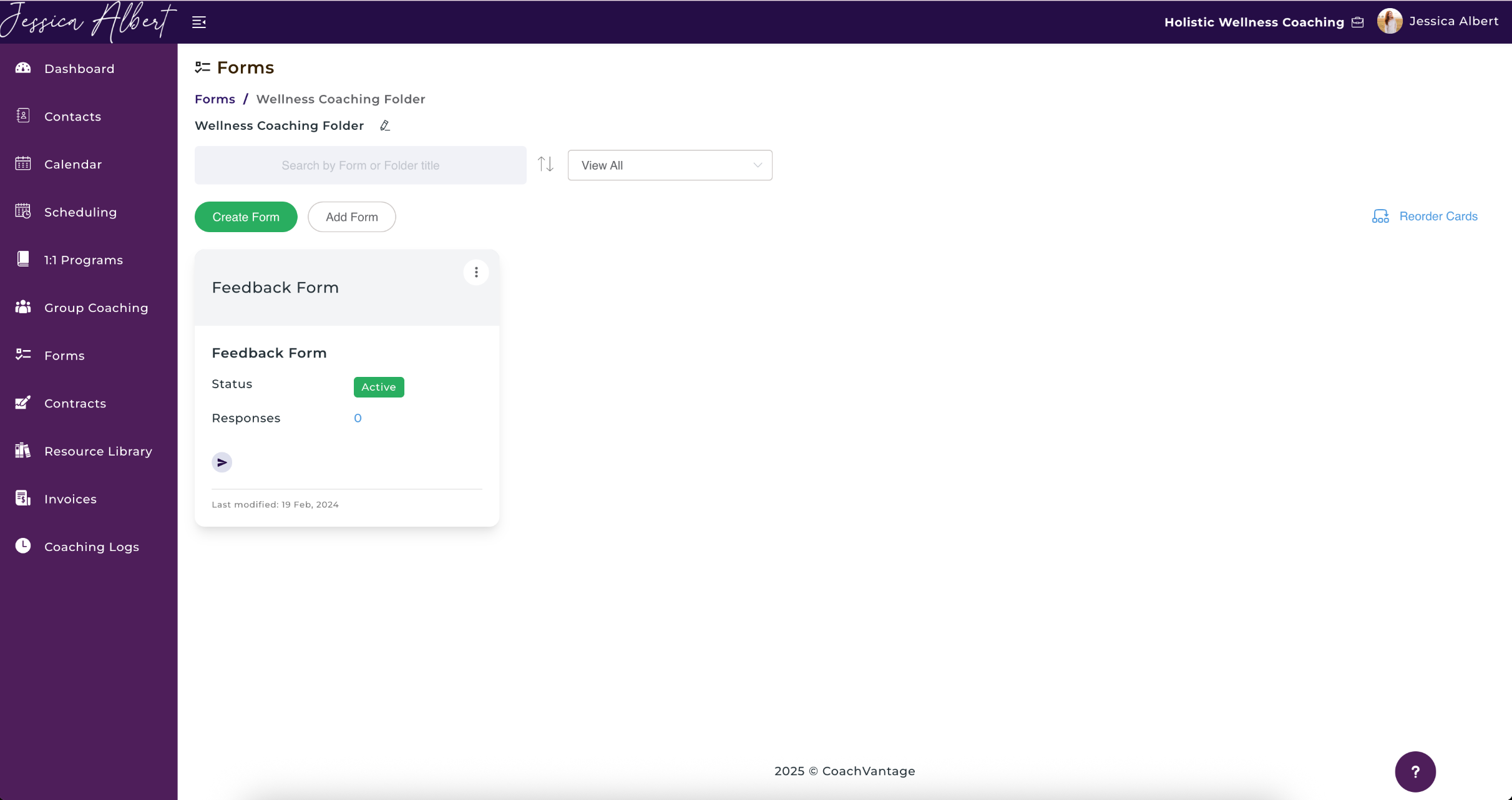The height and width of the screenshot is (800, 1512).
Task: Open the Coaching Logs clock icon
Action: (23, 546)
